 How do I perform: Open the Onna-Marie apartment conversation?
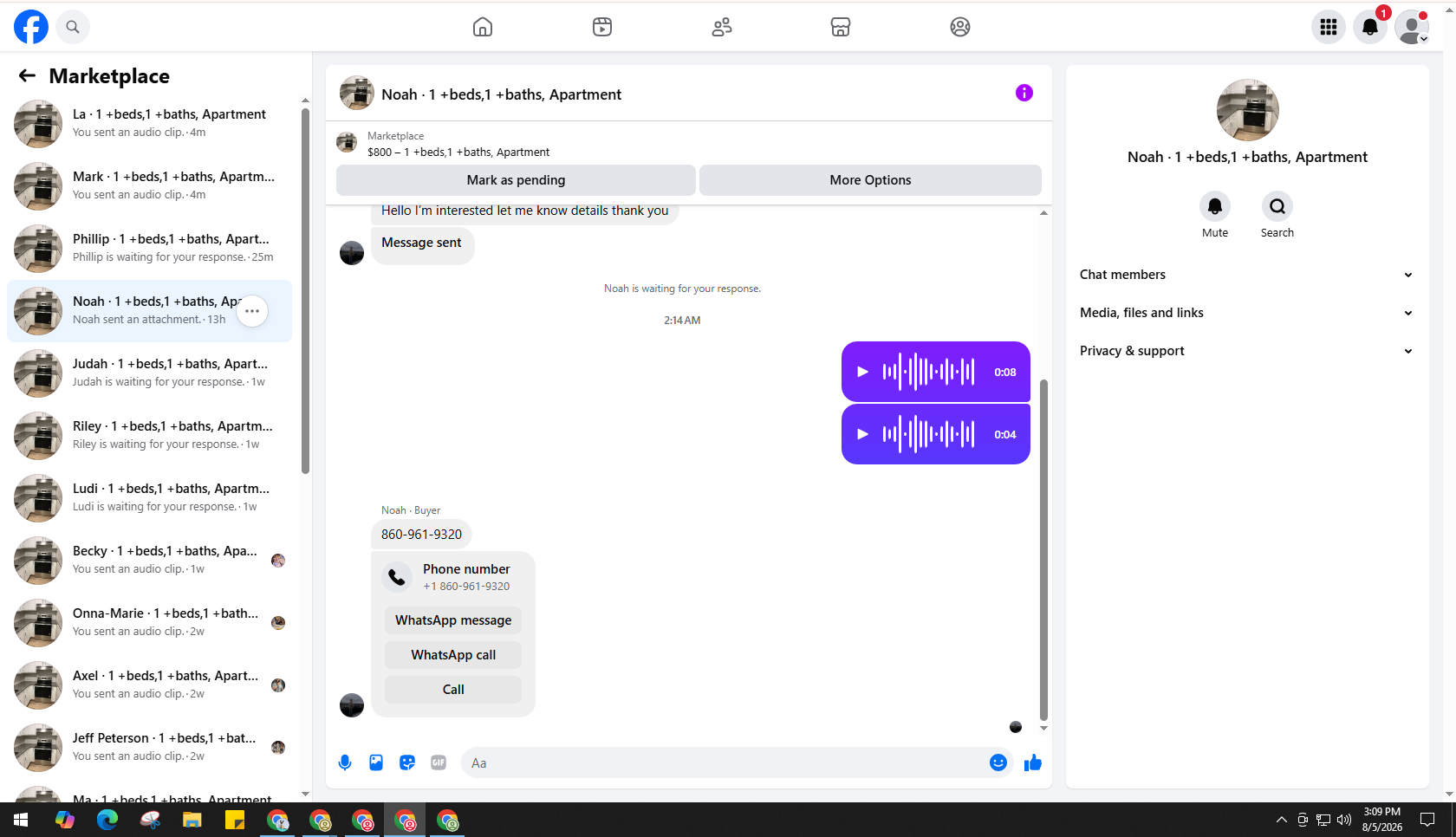[x=149, y=623]
